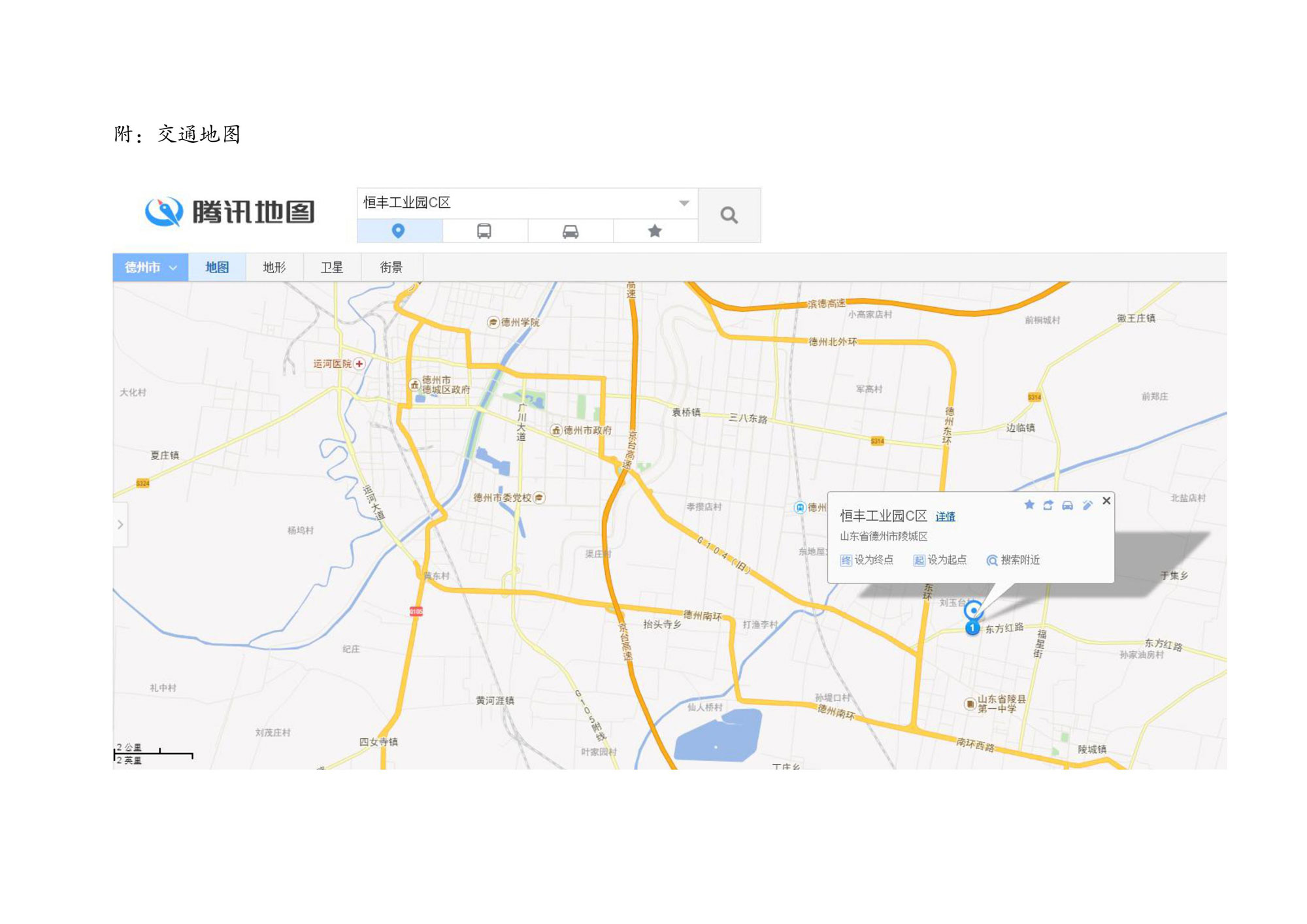This screenshot has height=924, width=1307.
Task: Close the 恒丰工业园C区 info popup
Action: coord(1106,501)
